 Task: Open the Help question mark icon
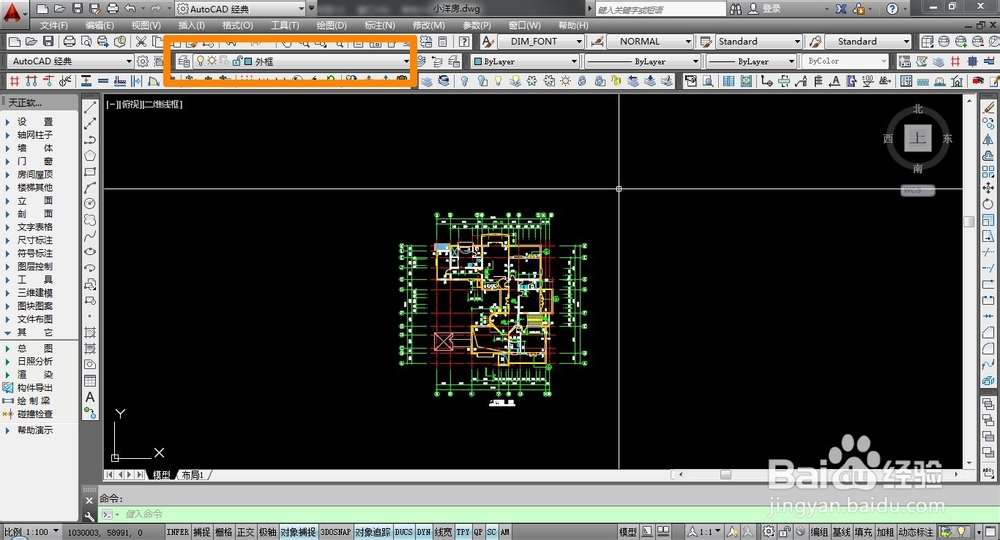pyautogui.click(x=464, y=41)
